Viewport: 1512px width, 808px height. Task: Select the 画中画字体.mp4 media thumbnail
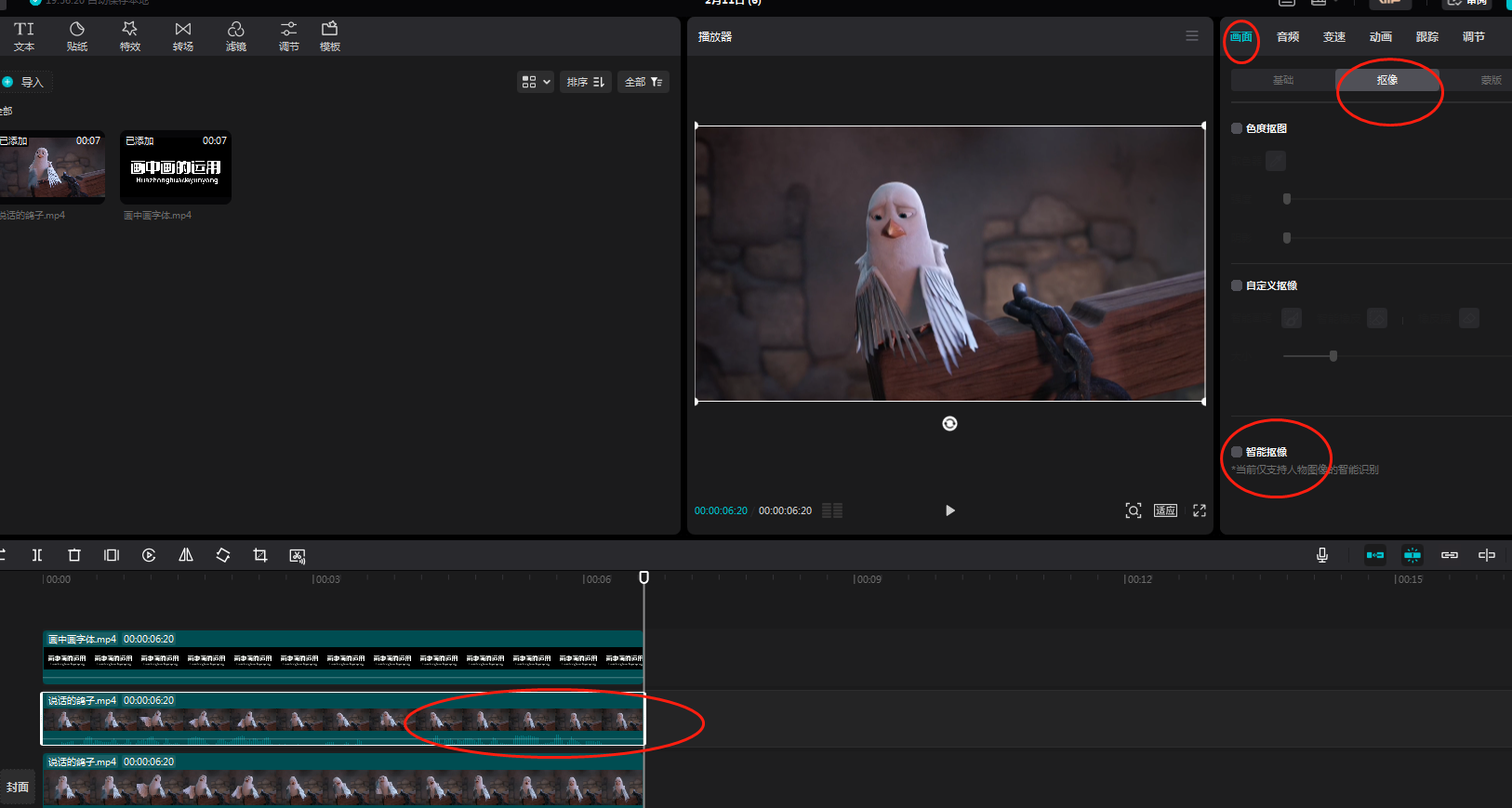click(176, 166)
